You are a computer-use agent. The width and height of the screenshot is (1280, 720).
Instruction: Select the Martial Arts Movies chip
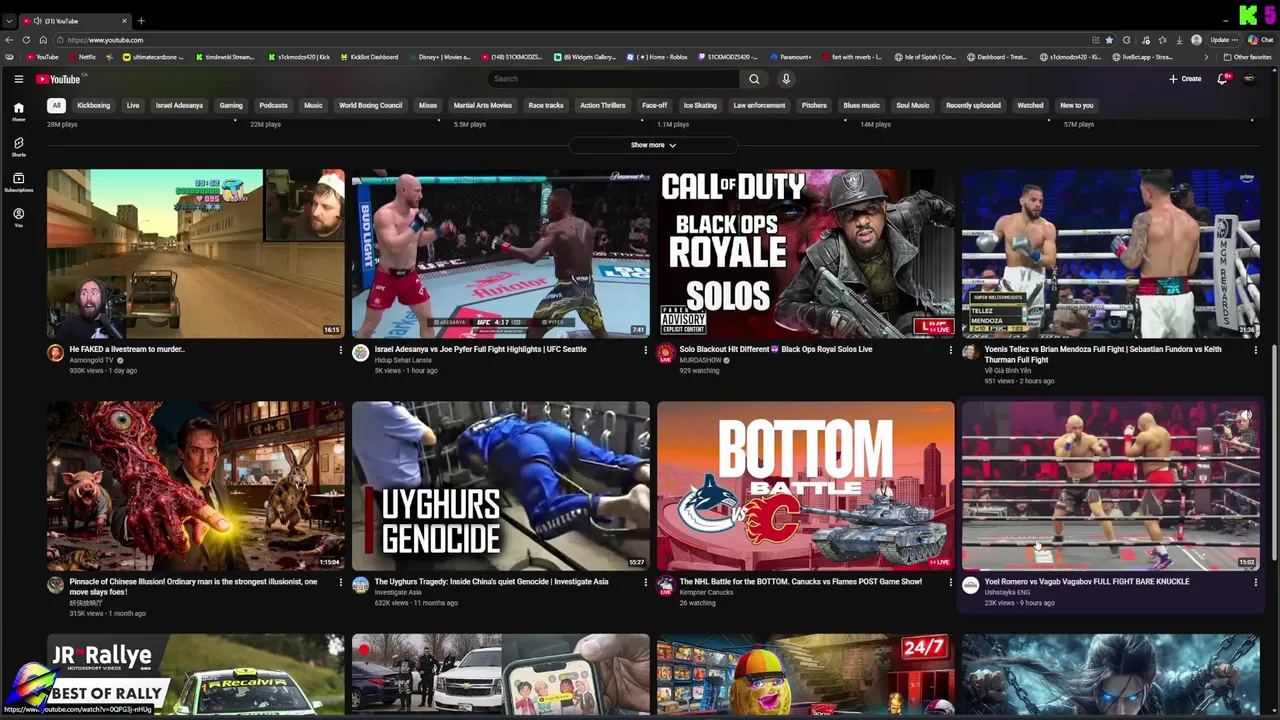pyautogui.click(x=482, y=105)
